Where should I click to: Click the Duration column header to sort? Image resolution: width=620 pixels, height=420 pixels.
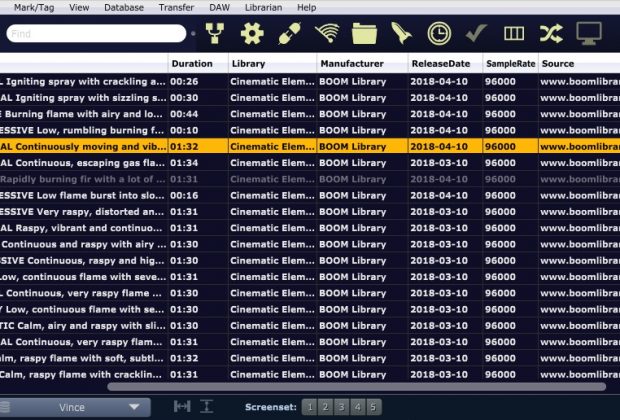click(x=191, y=64)
